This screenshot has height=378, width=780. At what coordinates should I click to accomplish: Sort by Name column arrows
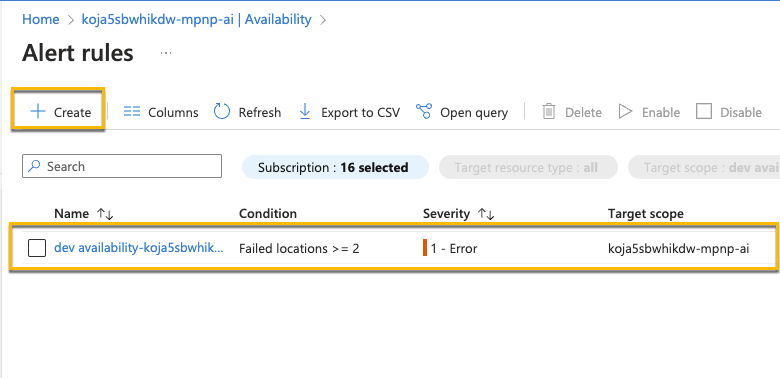point(105,214)
